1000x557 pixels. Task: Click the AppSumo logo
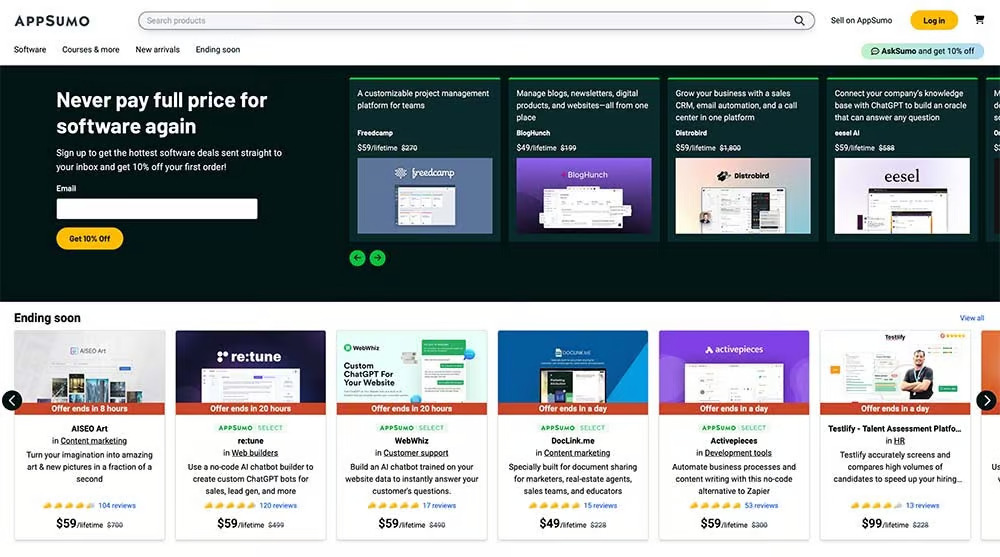click(52, 21)
